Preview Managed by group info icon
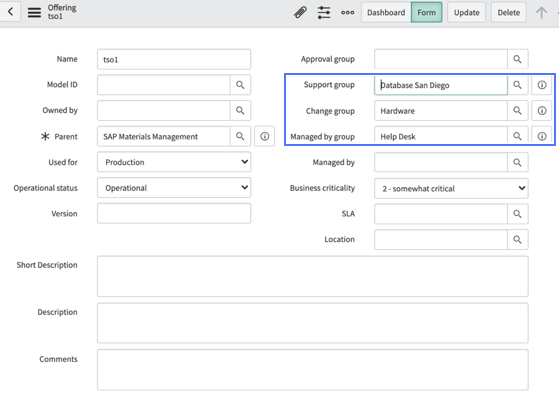The width and height of the screenshot is (560, 397). tap(542, 136)
